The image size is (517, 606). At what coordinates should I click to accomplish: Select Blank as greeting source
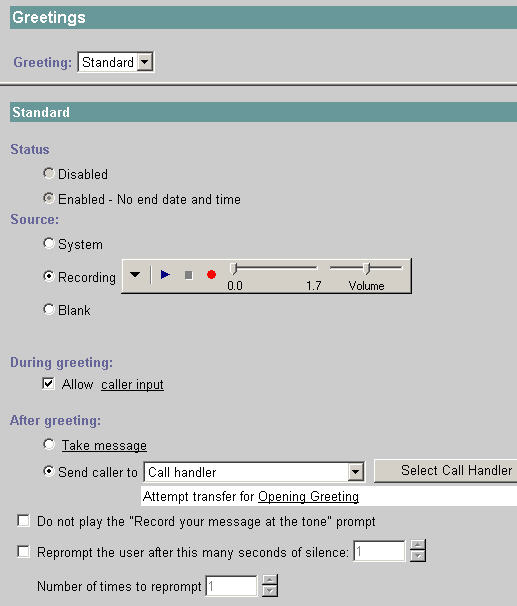coord(49,310)
